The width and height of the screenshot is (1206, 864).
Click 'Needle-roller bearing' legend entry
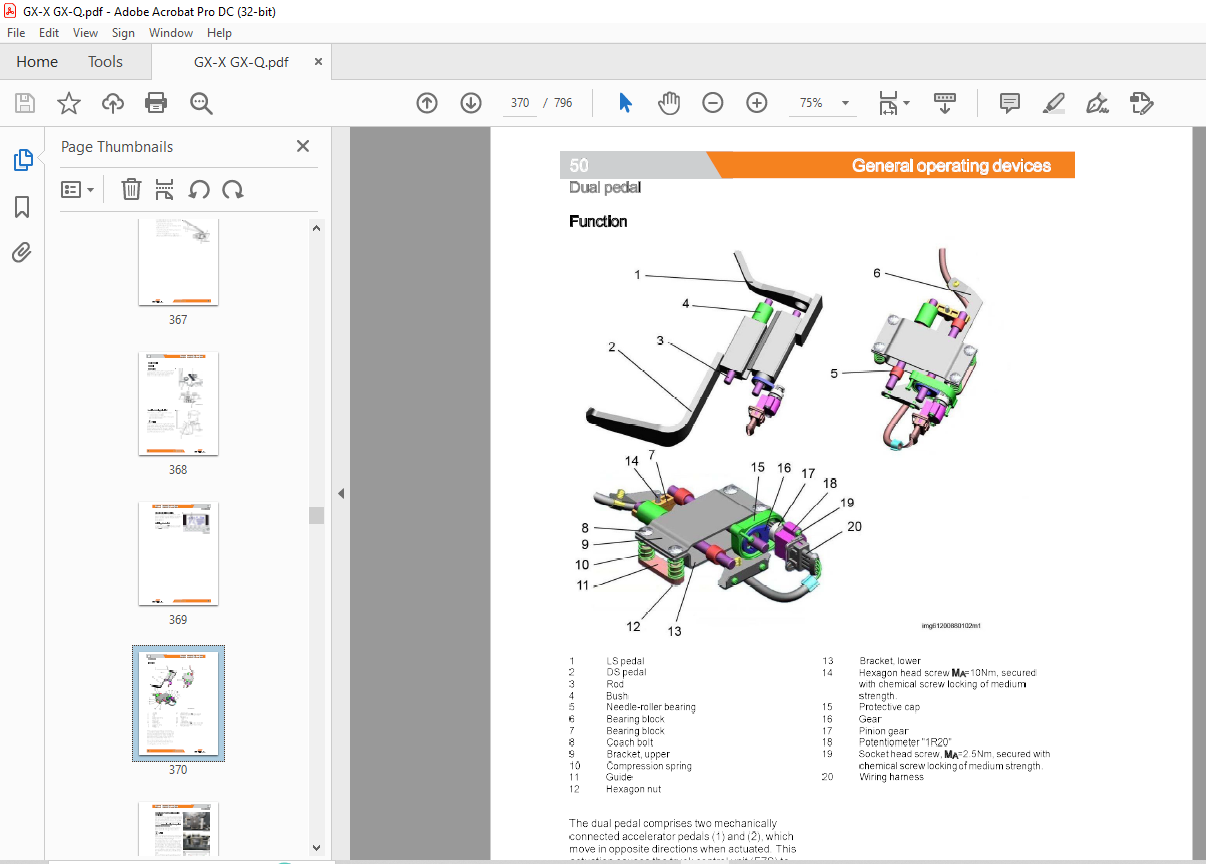coord(650,707)
